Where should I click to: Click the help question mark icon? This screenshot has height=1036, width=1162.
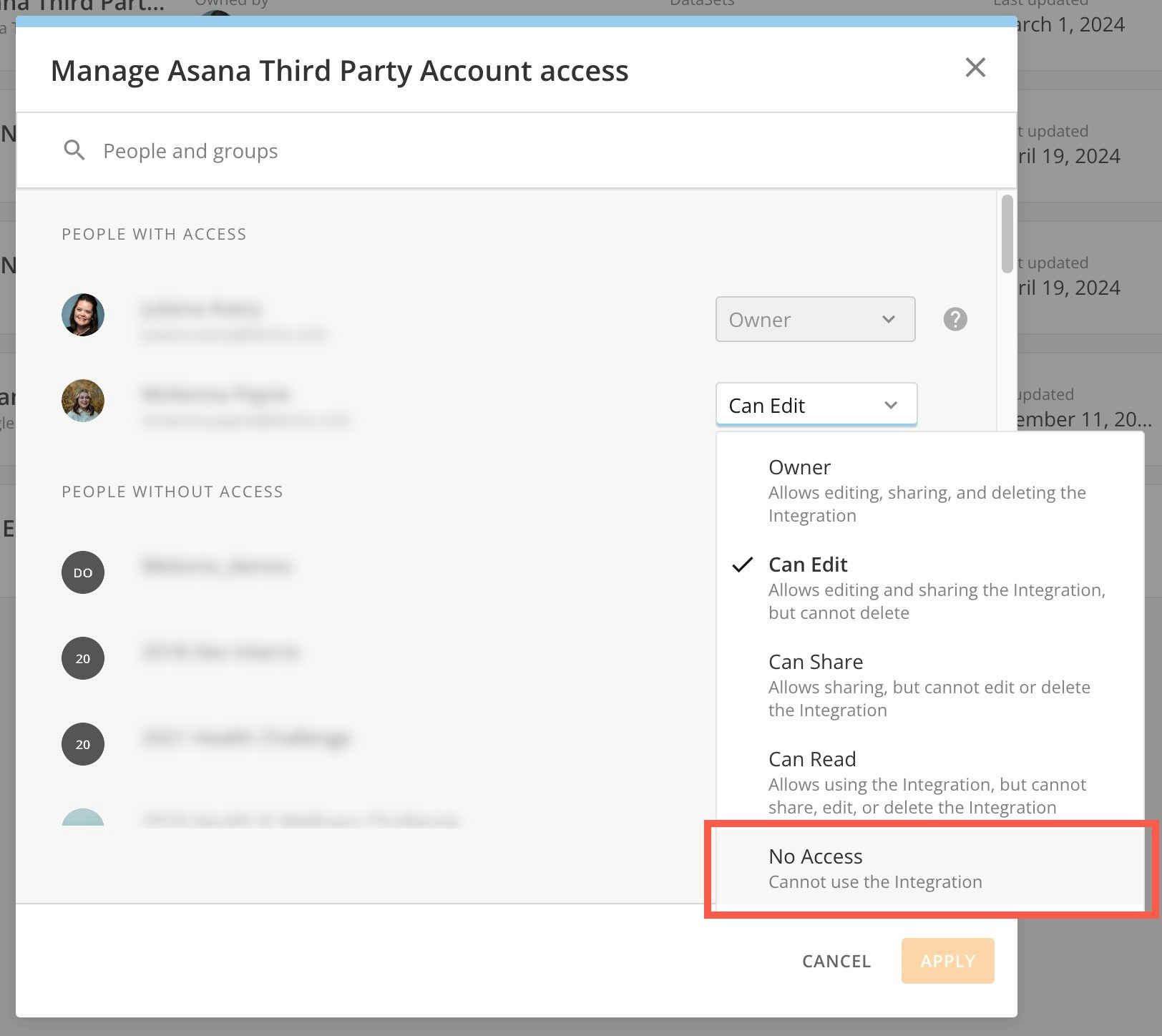[x=955, y=319]
